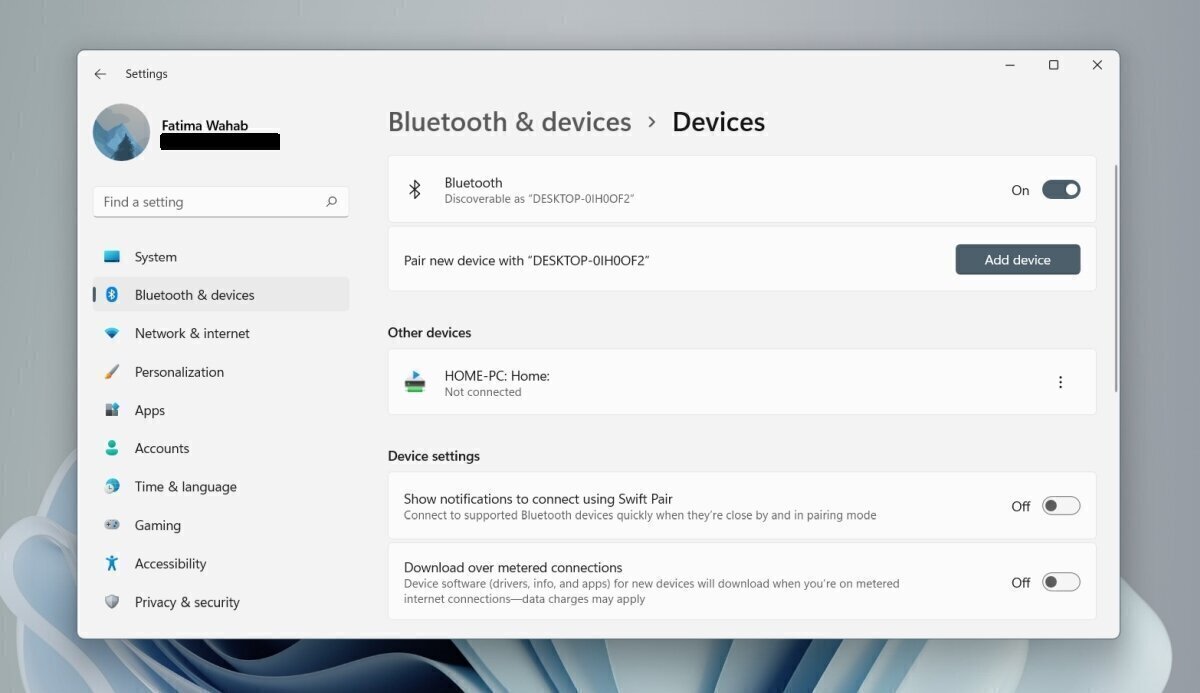Open the three-dot menu for HOME-PC
1200x693 pixels.
coord(1060,381)
